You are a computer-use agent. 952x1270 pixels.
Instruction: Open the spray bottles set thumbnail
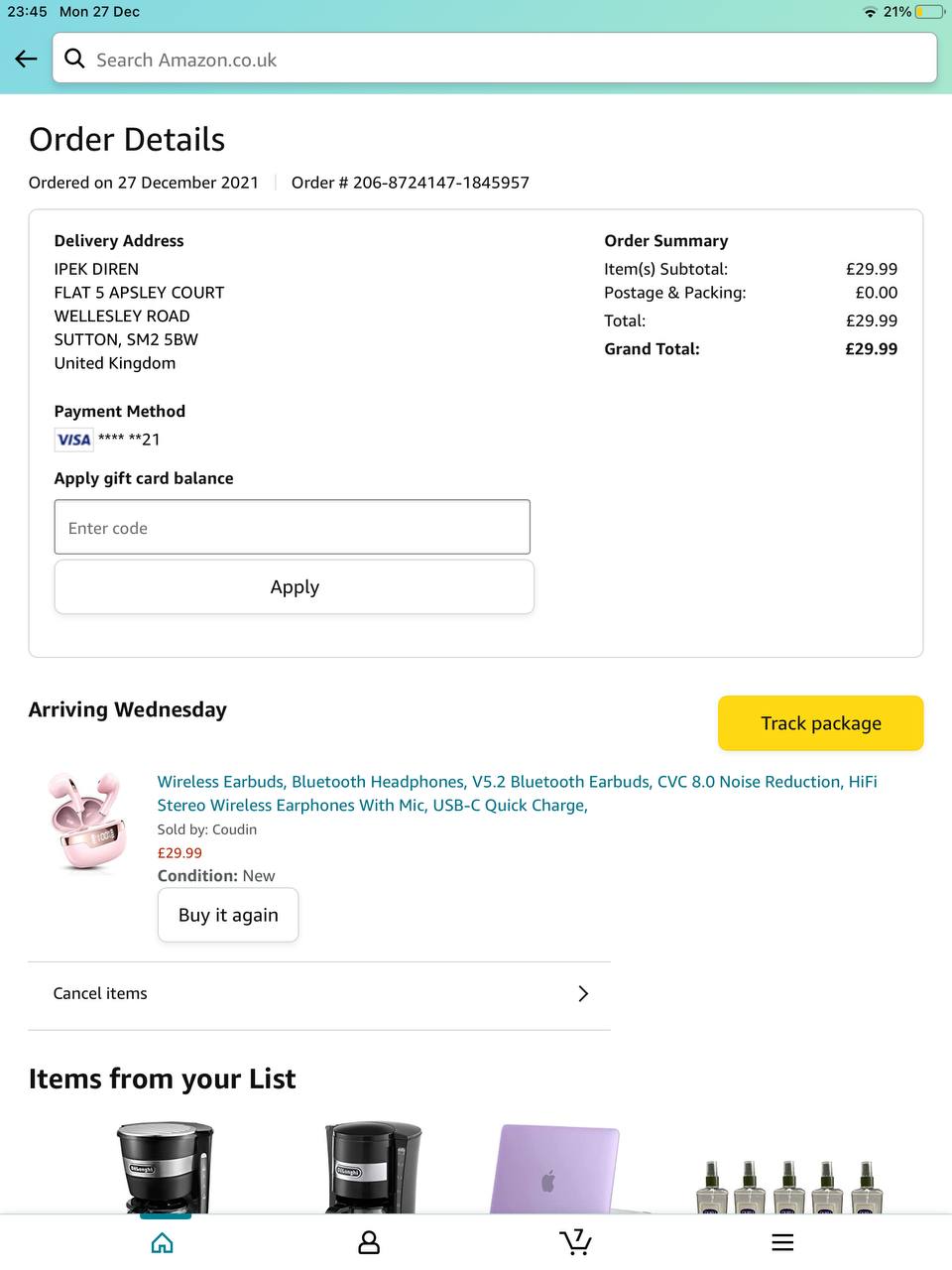(x=788, y=1186)
